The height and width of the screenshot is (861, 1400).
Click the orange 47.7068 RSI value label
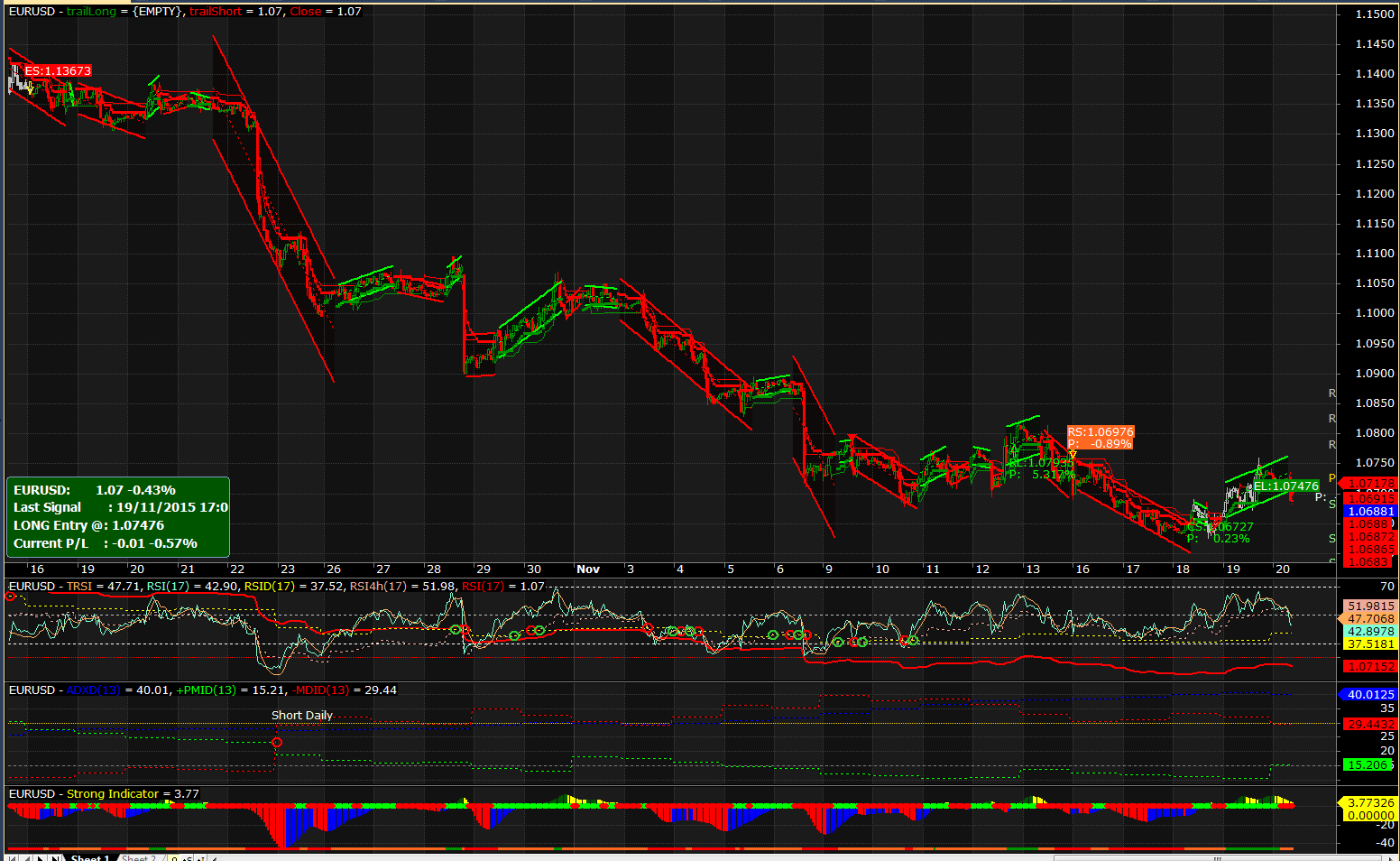(1370, 619)
